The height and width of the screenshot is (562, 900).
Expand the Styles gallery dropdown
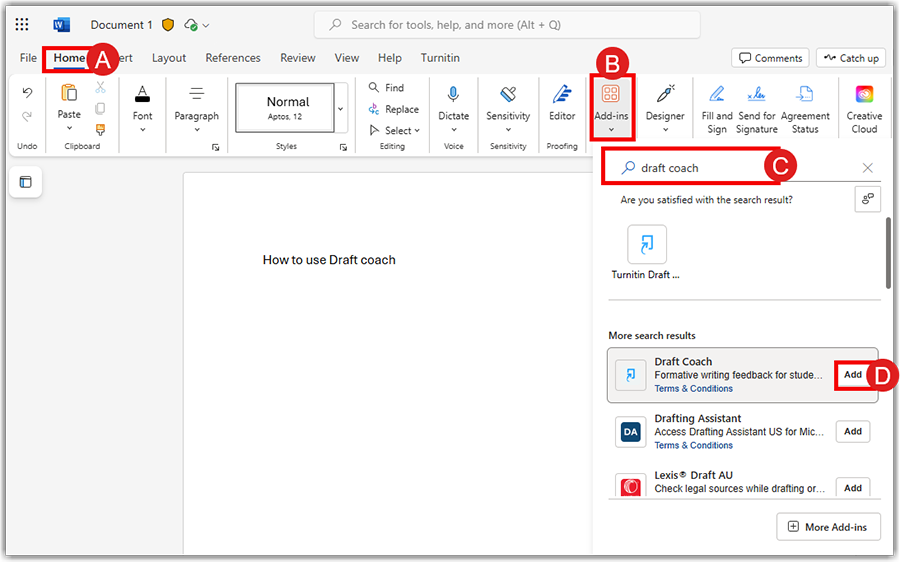pos(341,108)
